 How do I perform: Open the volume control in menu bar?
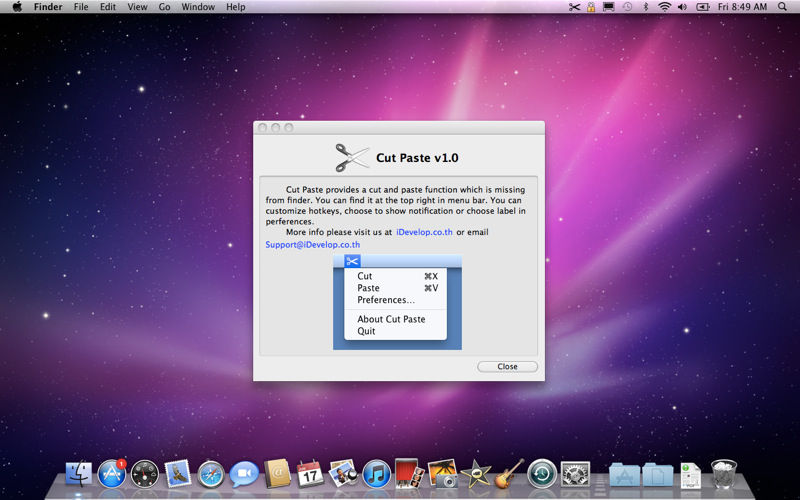682,7
